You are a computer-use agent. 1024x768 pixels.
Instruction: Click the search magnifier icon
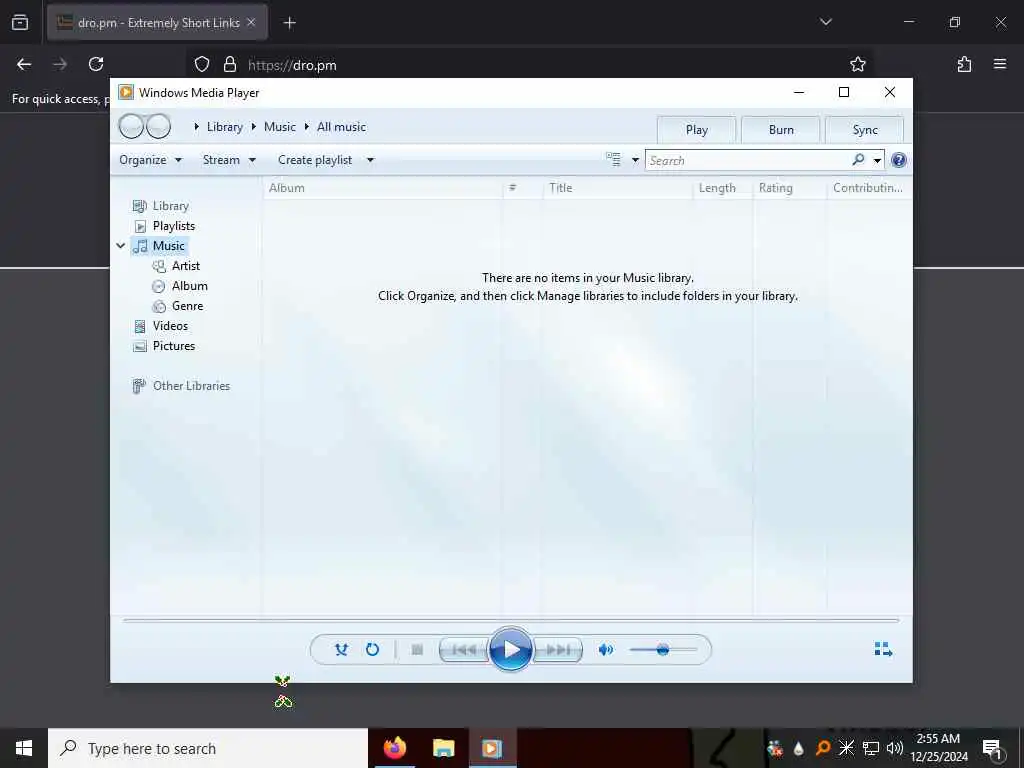(x=858, y=159)
